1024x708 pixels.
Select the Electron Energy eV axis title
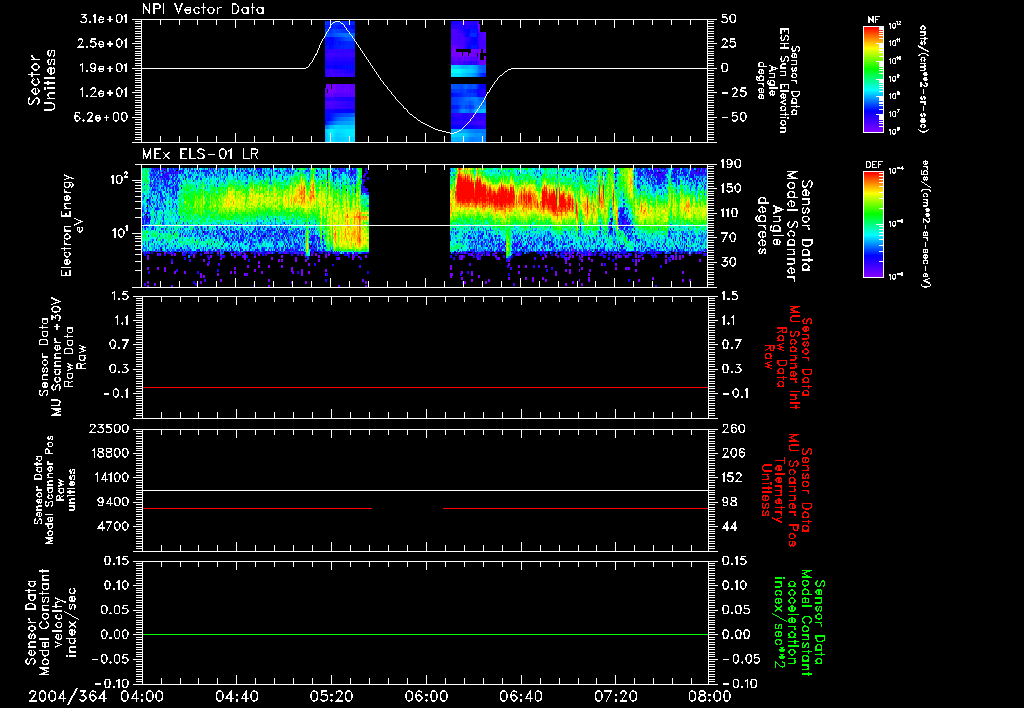[72, 225]
